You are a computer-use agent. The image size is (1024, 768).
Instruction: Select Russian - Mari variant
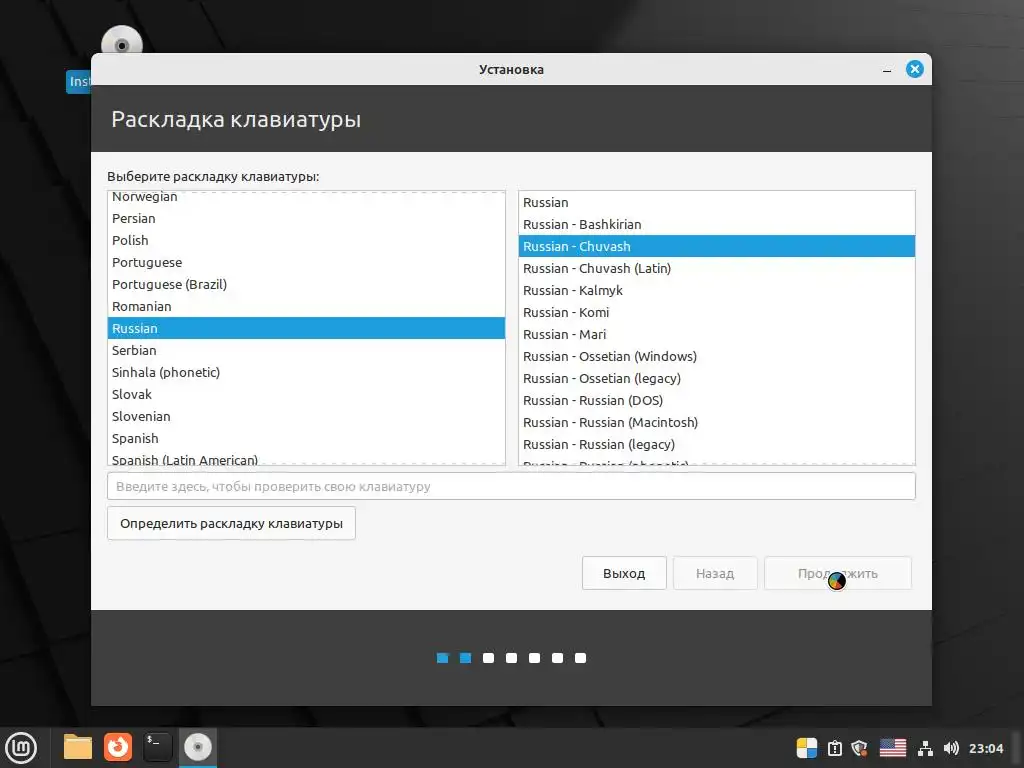(x=716, y=334)
